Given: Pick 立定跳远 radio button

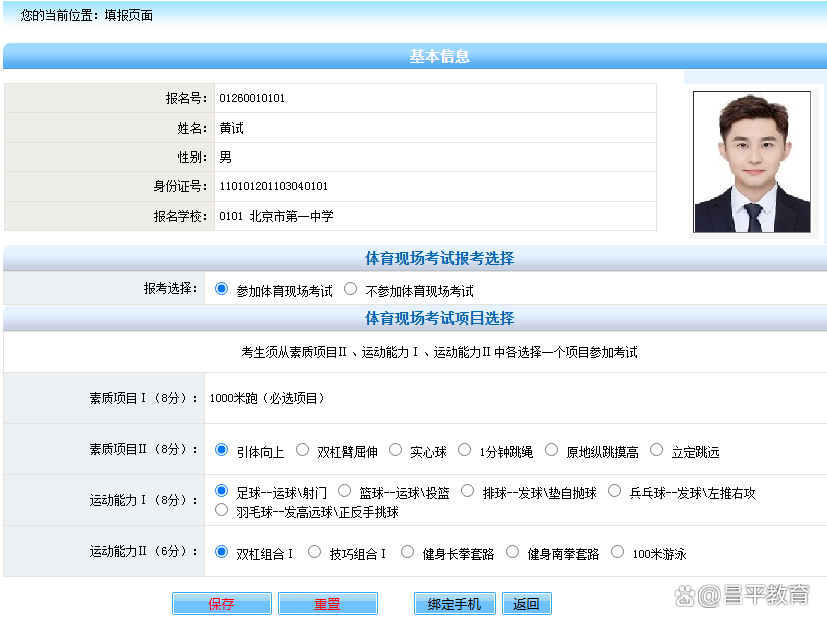Looking at the screenshot, I should [657, 450].
